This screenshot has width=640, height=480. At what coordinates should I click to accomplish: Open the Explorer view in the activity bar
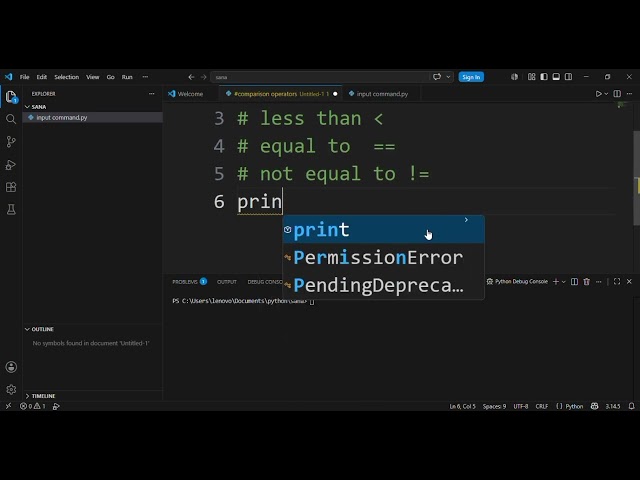[11, 97]
